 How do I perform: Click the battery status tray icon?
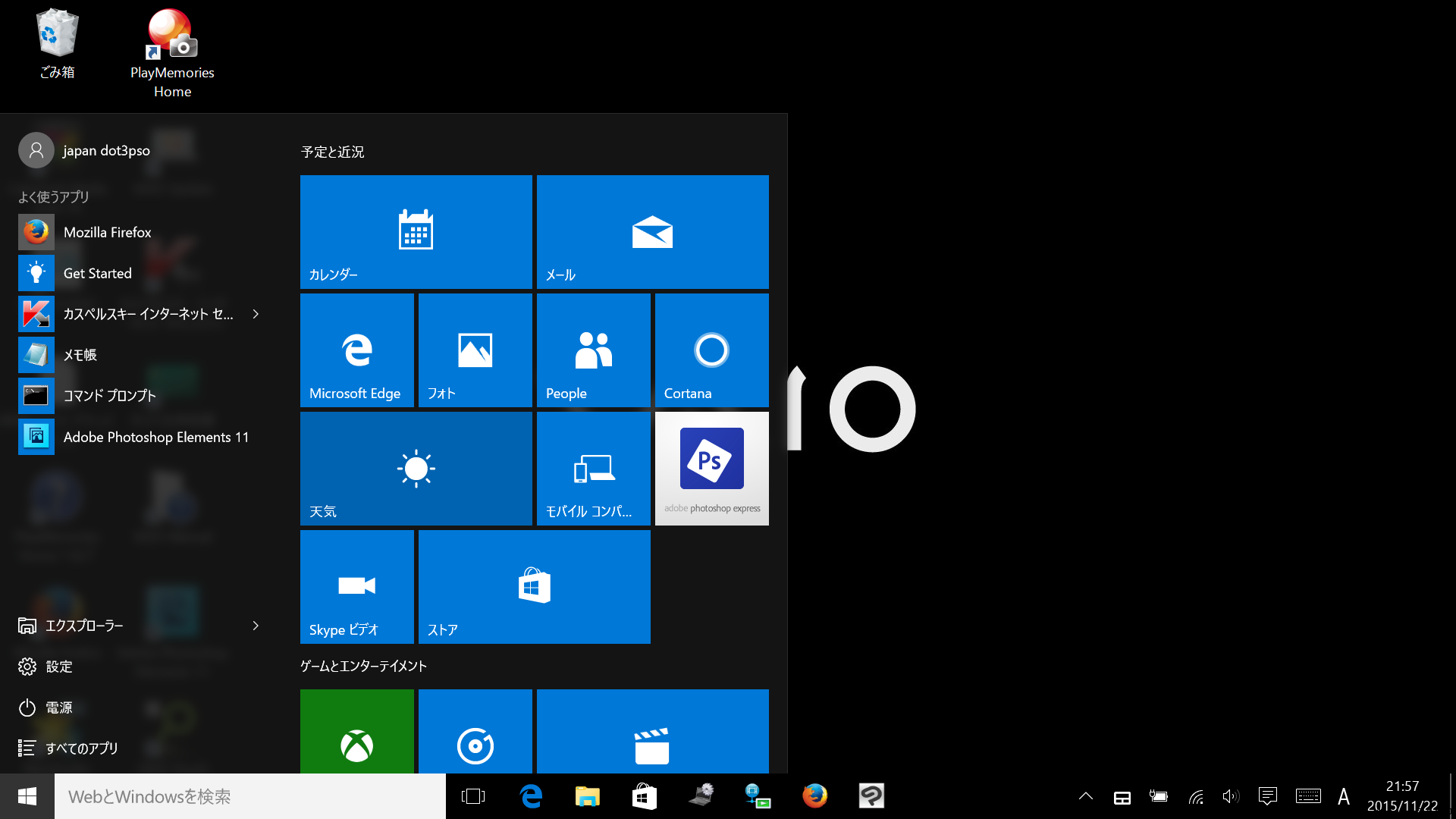1159,796
